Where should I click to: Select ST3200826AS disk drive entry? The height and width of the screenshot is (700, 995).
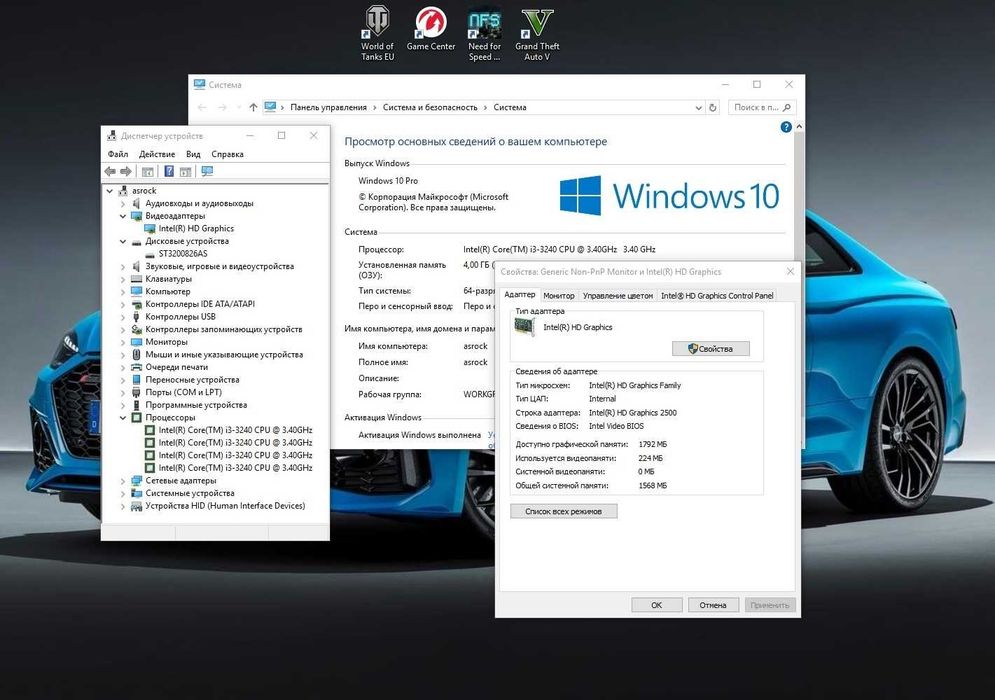(183, 254)
